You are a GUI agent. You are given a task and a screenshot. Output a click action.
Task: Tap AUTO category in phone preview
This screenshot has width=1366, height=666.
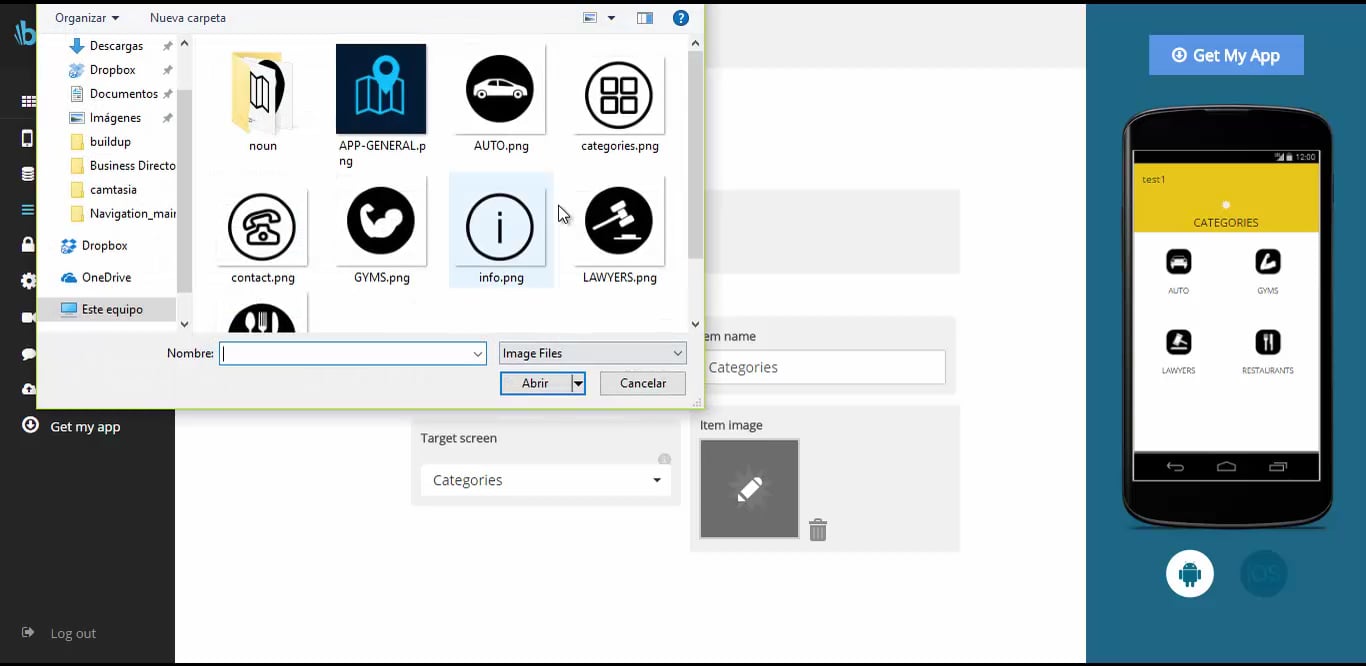1179,272
